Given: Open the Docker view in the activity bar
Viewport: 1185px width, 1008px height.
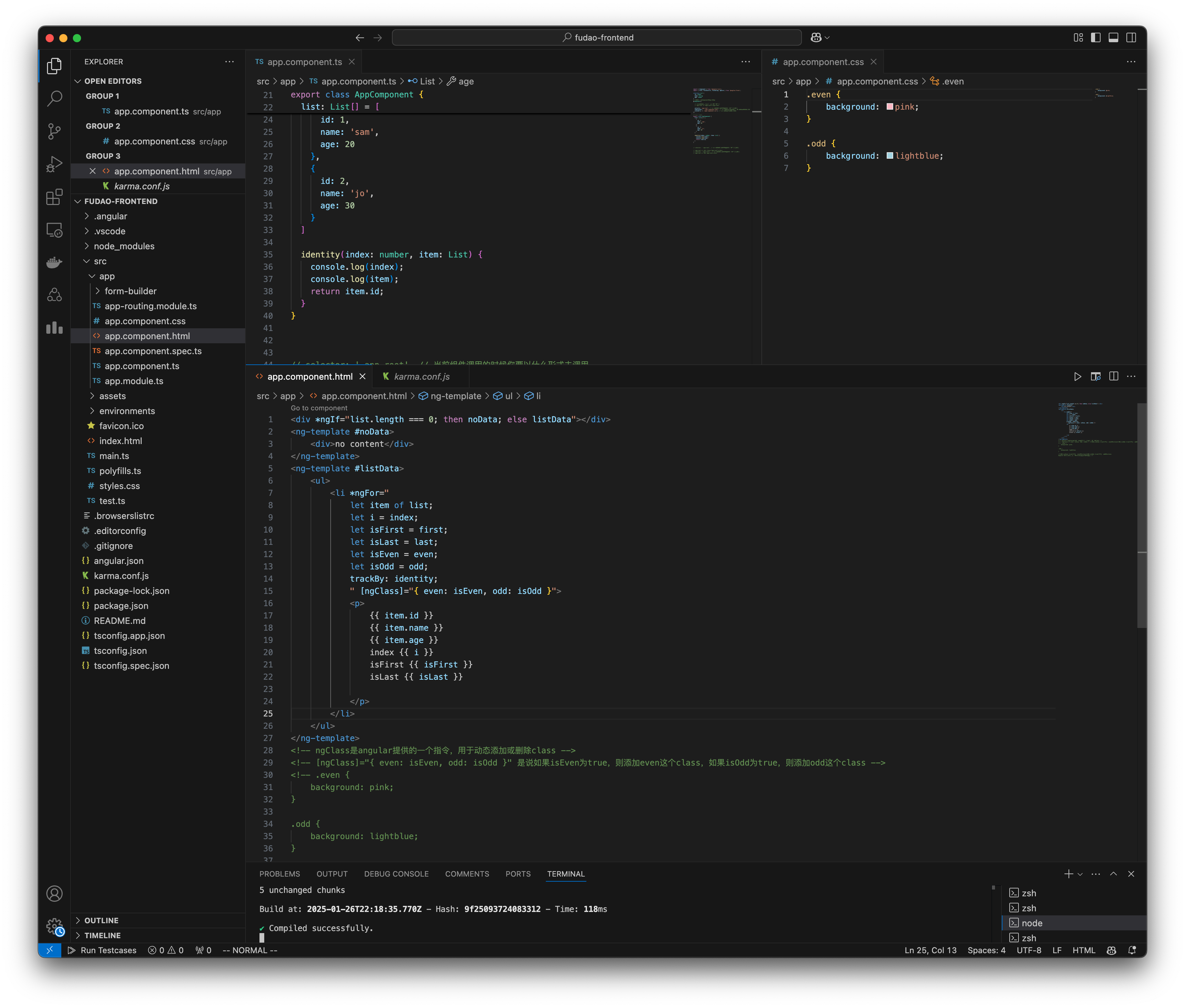Looking at the screenshot, I should [54, 262].
